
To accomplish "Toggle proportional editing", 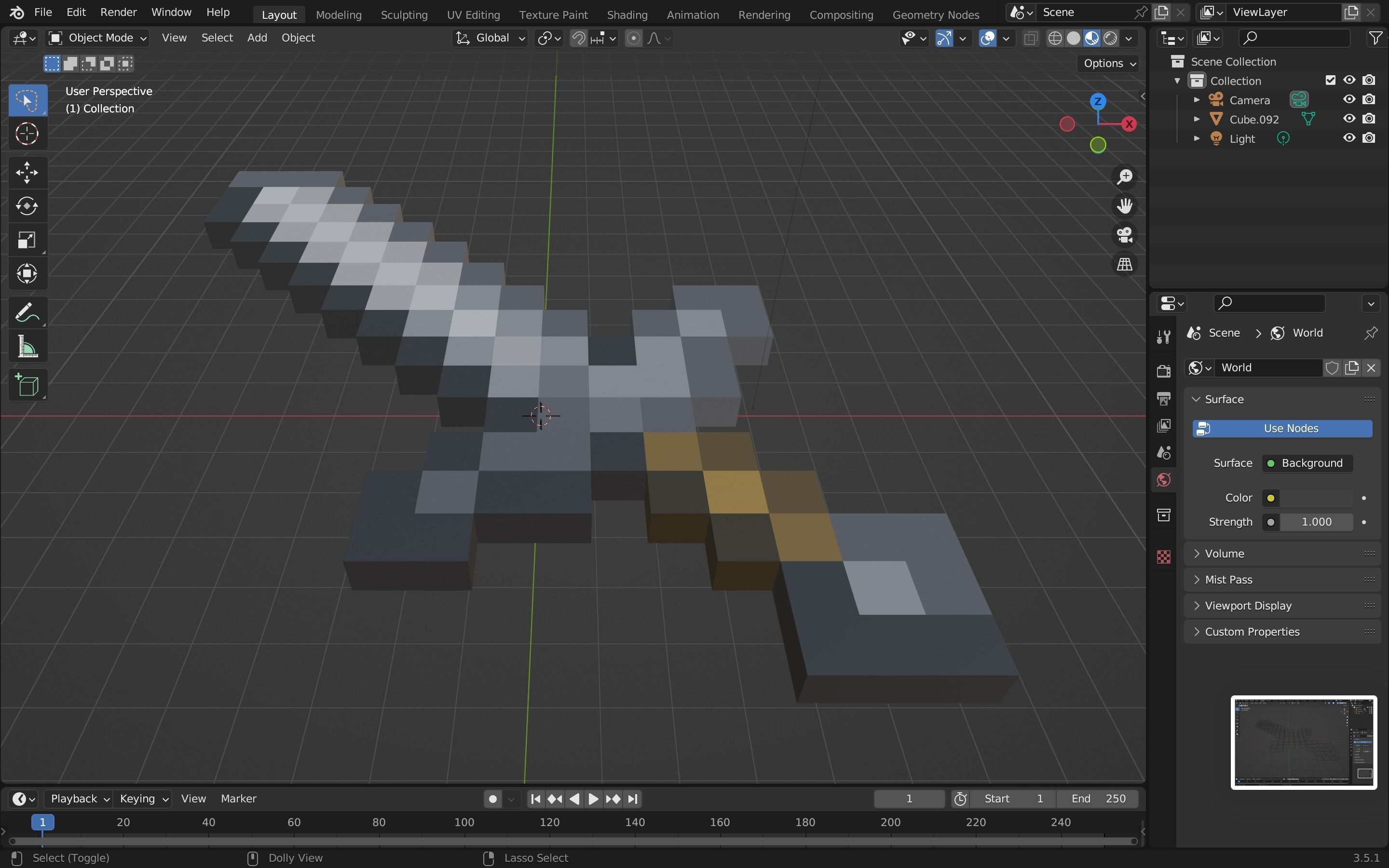I will pyautogui.click(x=633, y=38).
